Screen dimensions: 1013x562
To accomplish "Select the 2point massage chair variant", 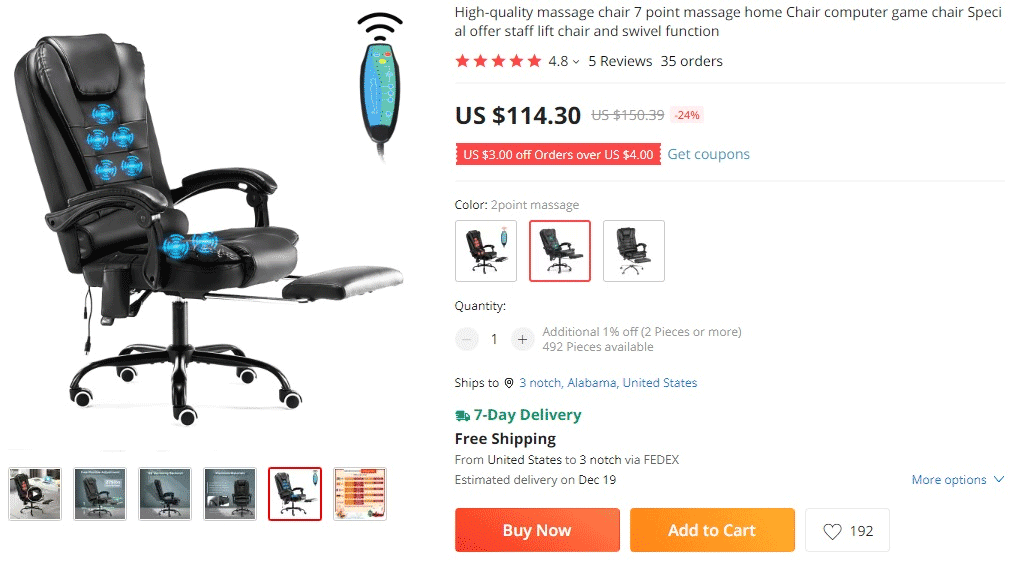I will 559,251.
